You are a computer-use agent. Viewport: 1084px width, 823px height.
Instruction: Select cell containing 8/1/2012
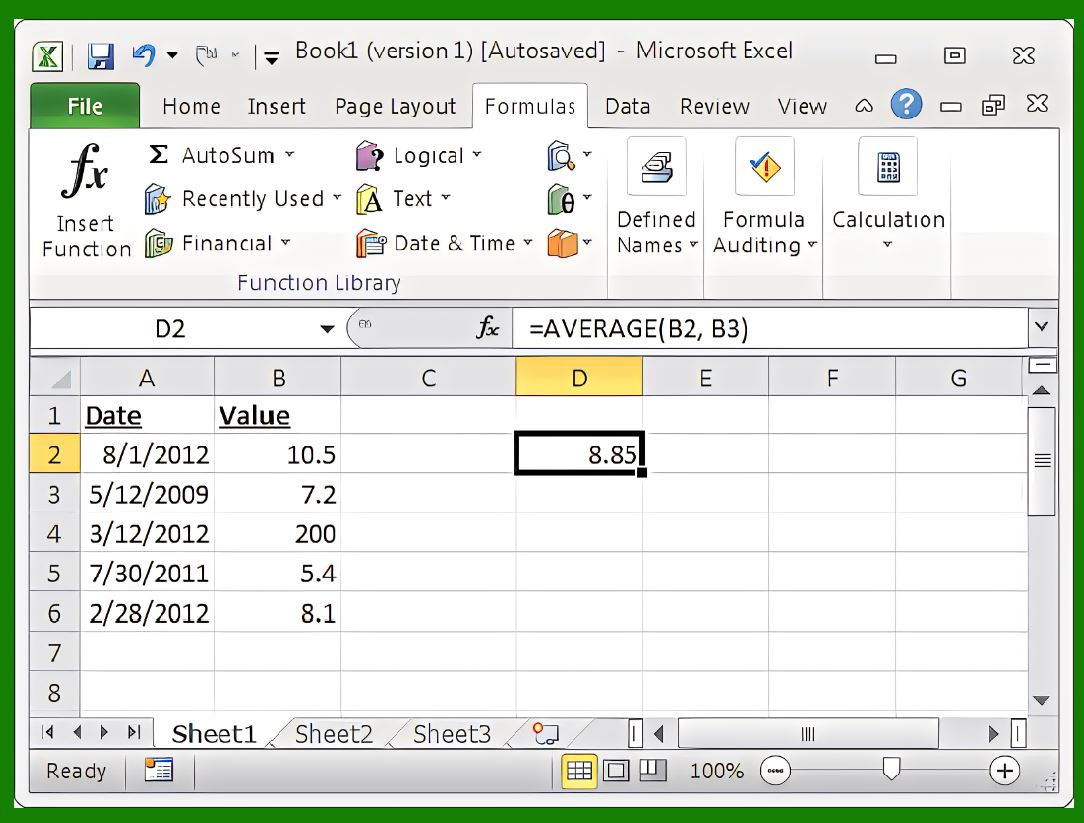coord(147,454)
